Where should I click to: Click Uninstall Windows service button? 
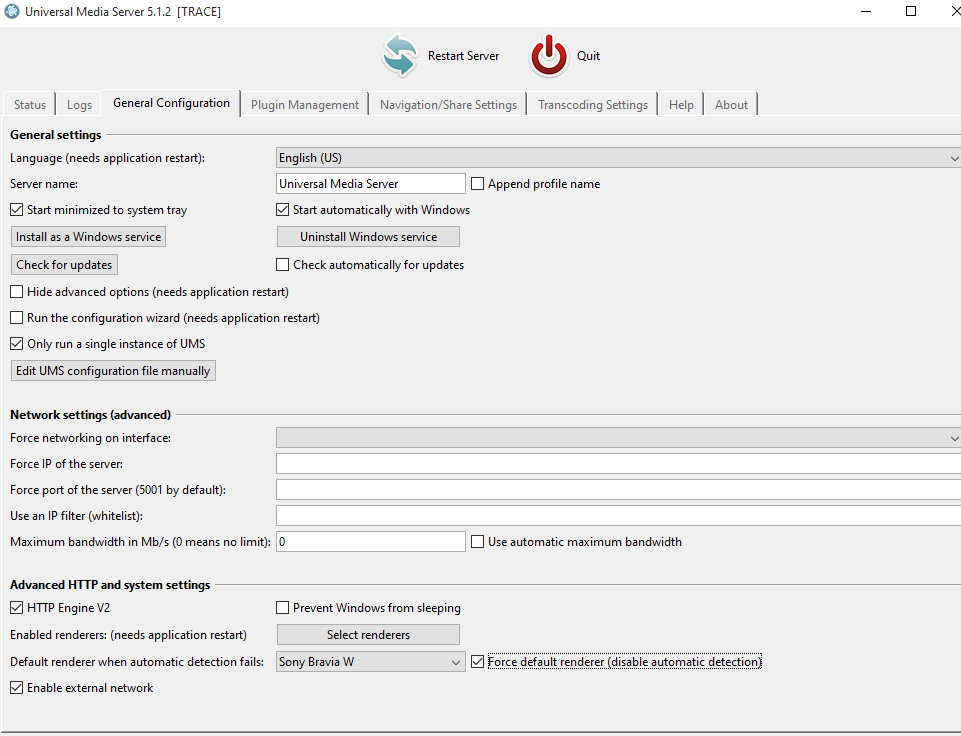click(x=368, y=237)
